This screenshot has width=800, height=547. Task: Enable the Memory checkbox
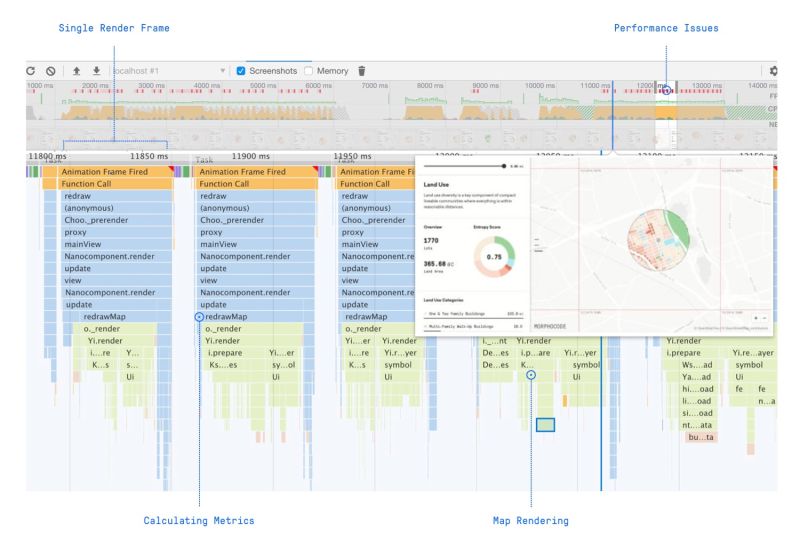[x=308, y=71]
